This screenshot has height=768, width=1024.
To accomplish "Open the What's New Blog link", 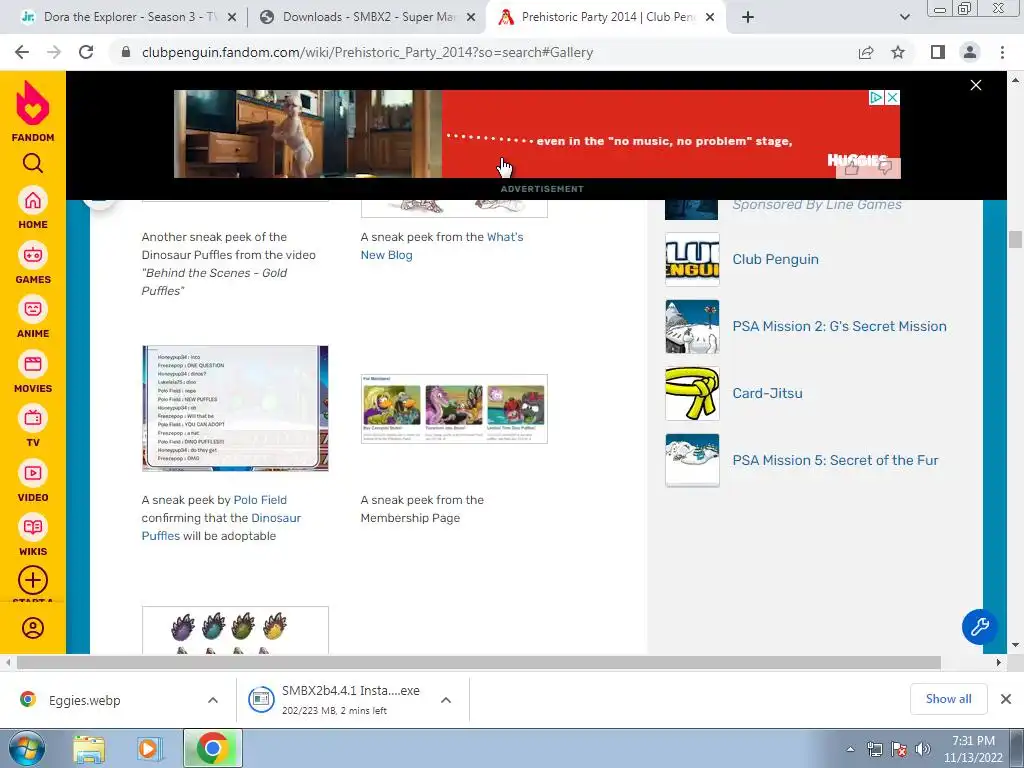I will [442, 246].
